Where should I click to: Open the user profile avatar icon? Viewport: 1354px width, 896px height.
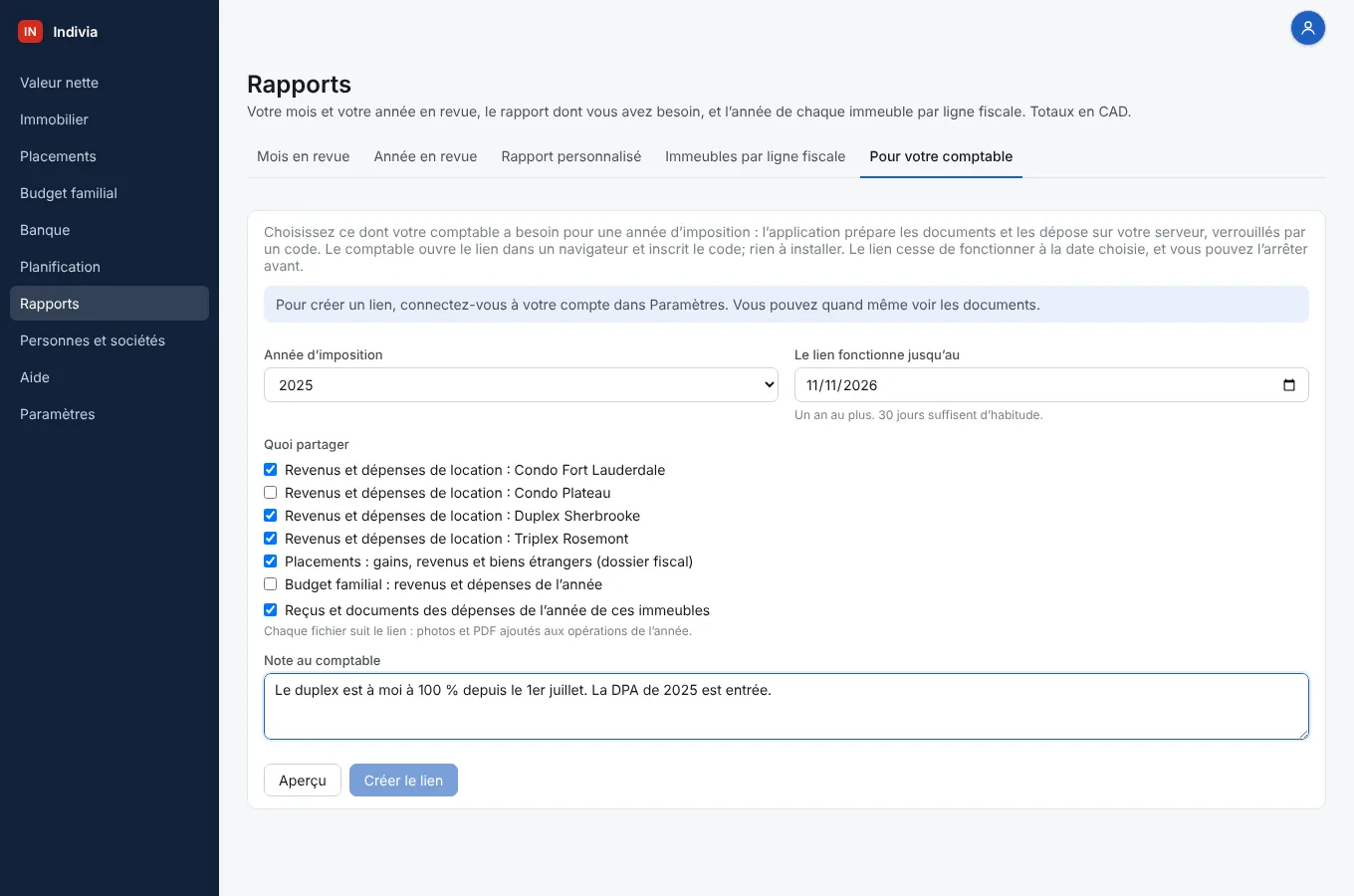(x=1307, y=28)
